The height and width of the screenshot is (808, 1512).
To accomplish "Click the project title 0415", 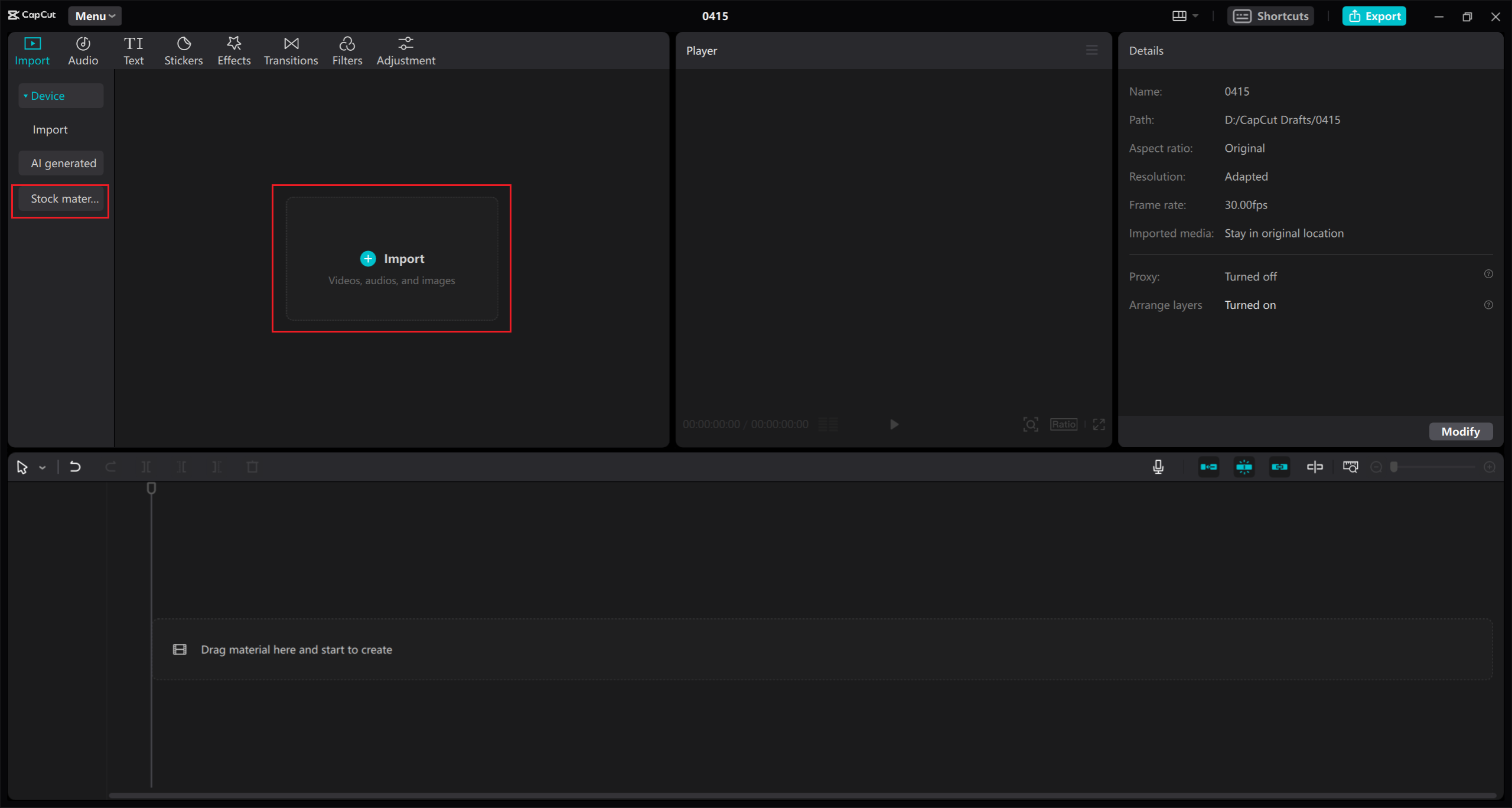I will coord(715,16).
